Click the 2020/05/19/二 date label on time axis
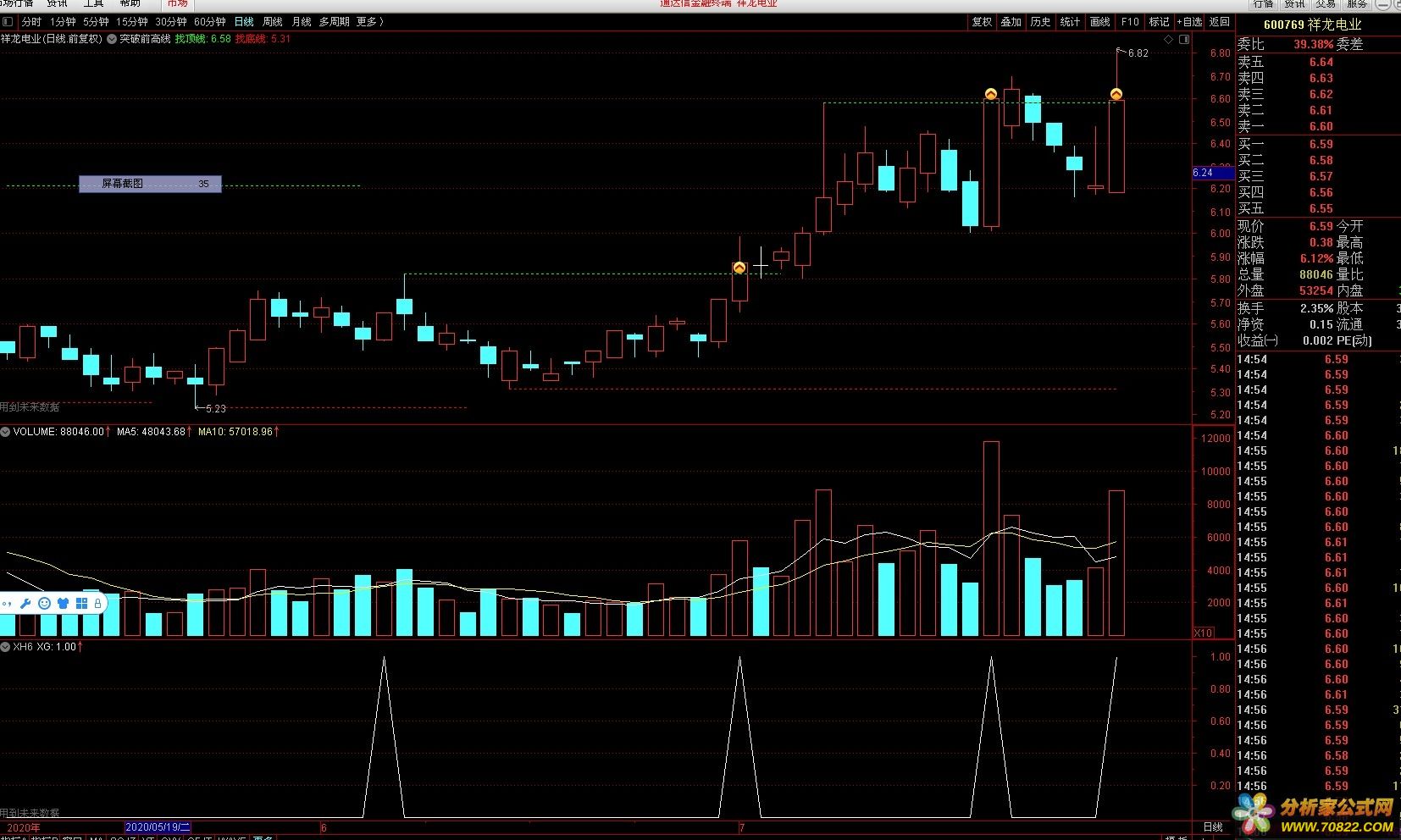 [158, 827]
